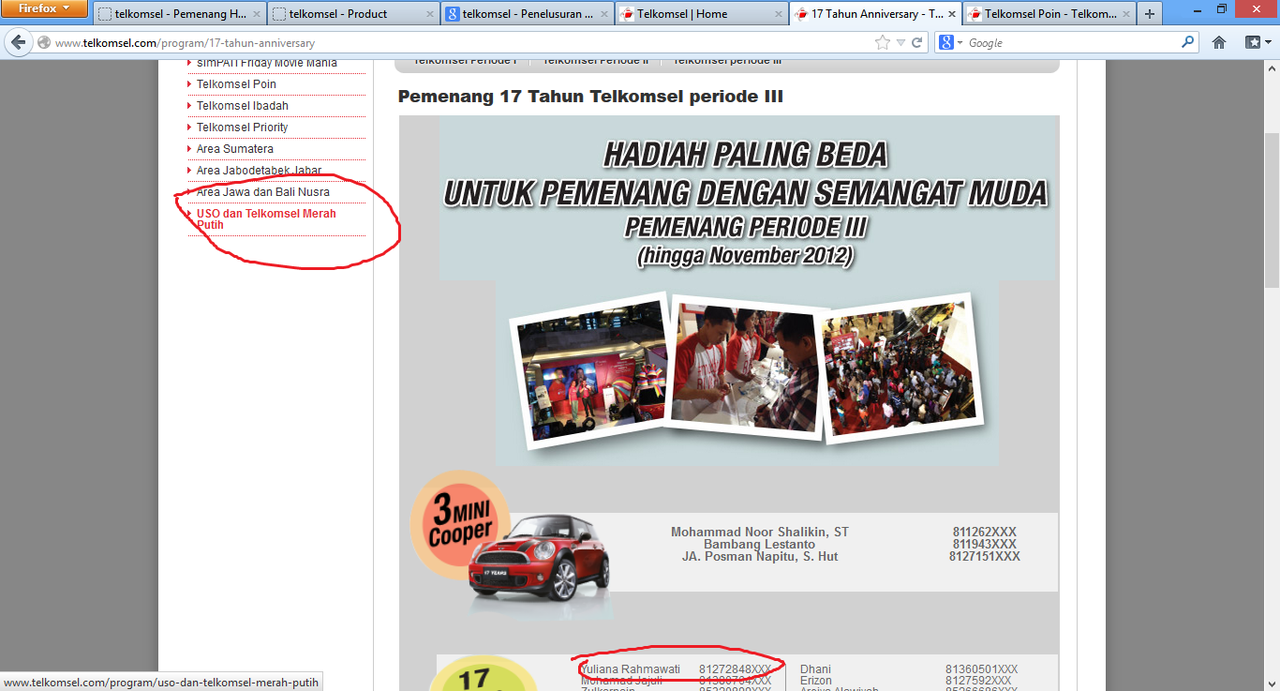The height and width of the screenshot is (691, 1280).
Task: Switch to the 'Telkomsel Poin' tab
Action: (x=1049, y=14)
